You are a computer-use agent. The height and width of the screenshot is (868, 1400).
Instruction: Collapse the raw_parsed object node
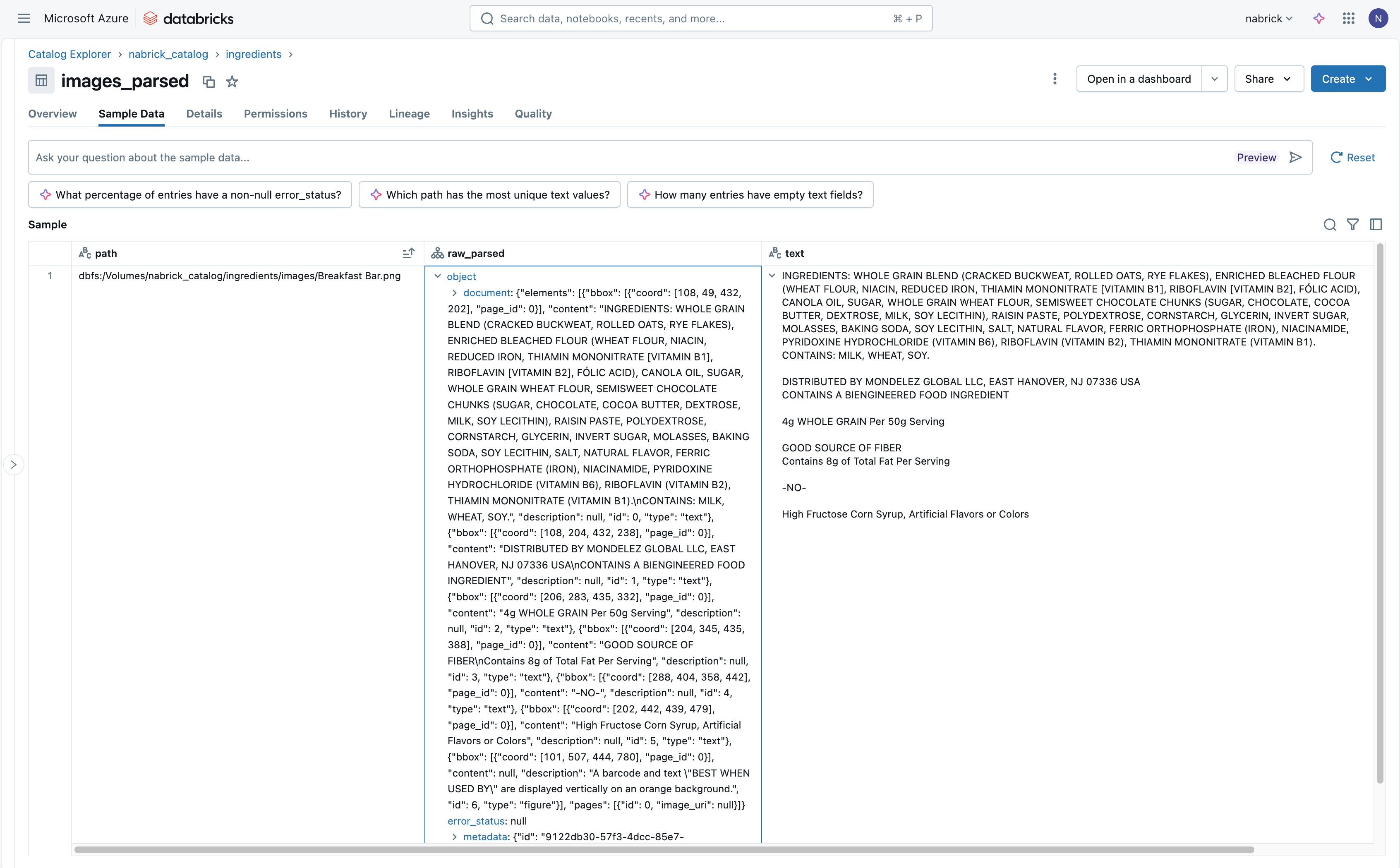(x=438, y=276)
